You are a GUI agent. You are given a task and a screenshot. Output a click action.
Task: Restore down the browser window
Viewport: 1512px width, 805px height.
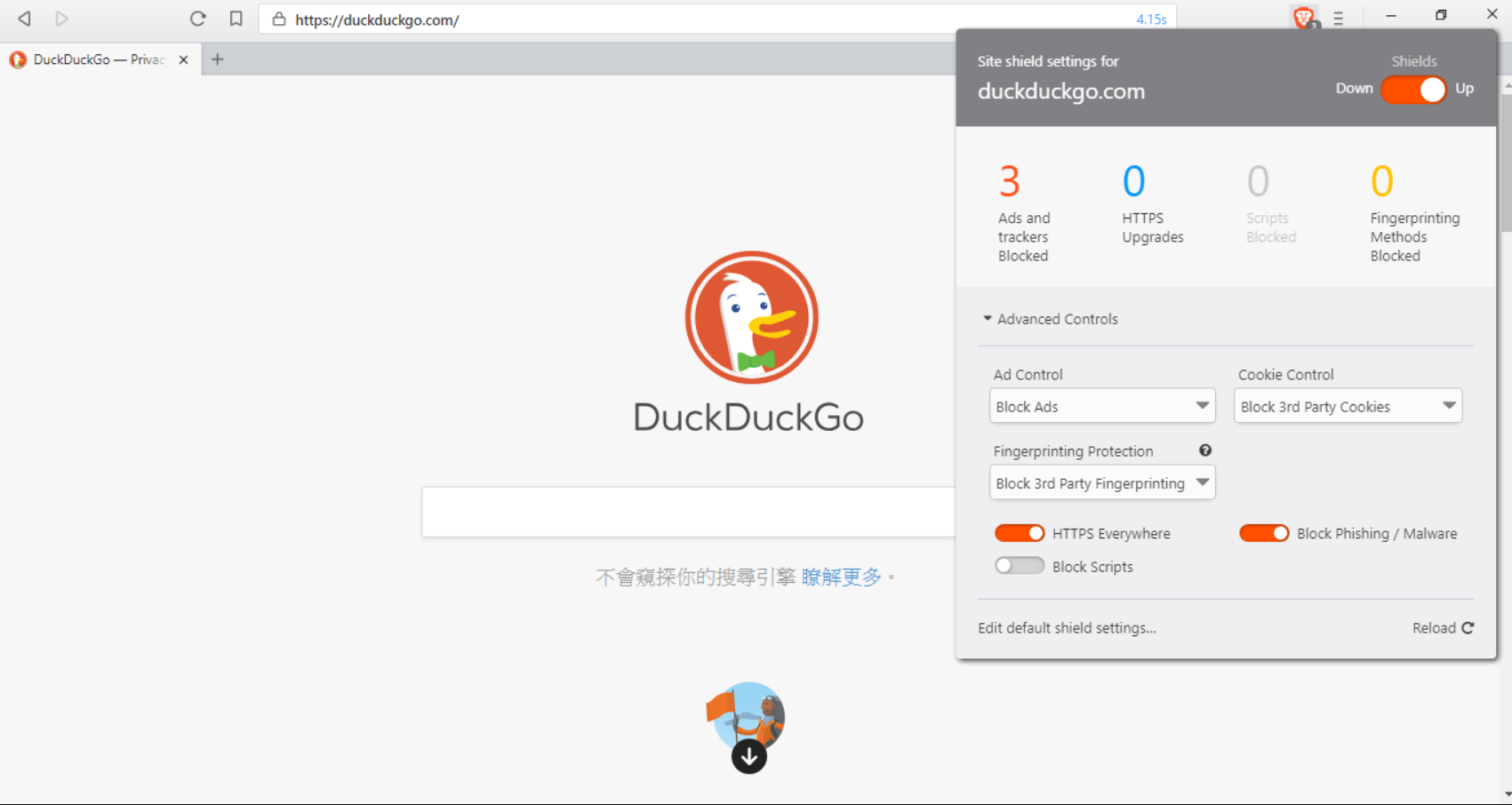point(1441,15)
